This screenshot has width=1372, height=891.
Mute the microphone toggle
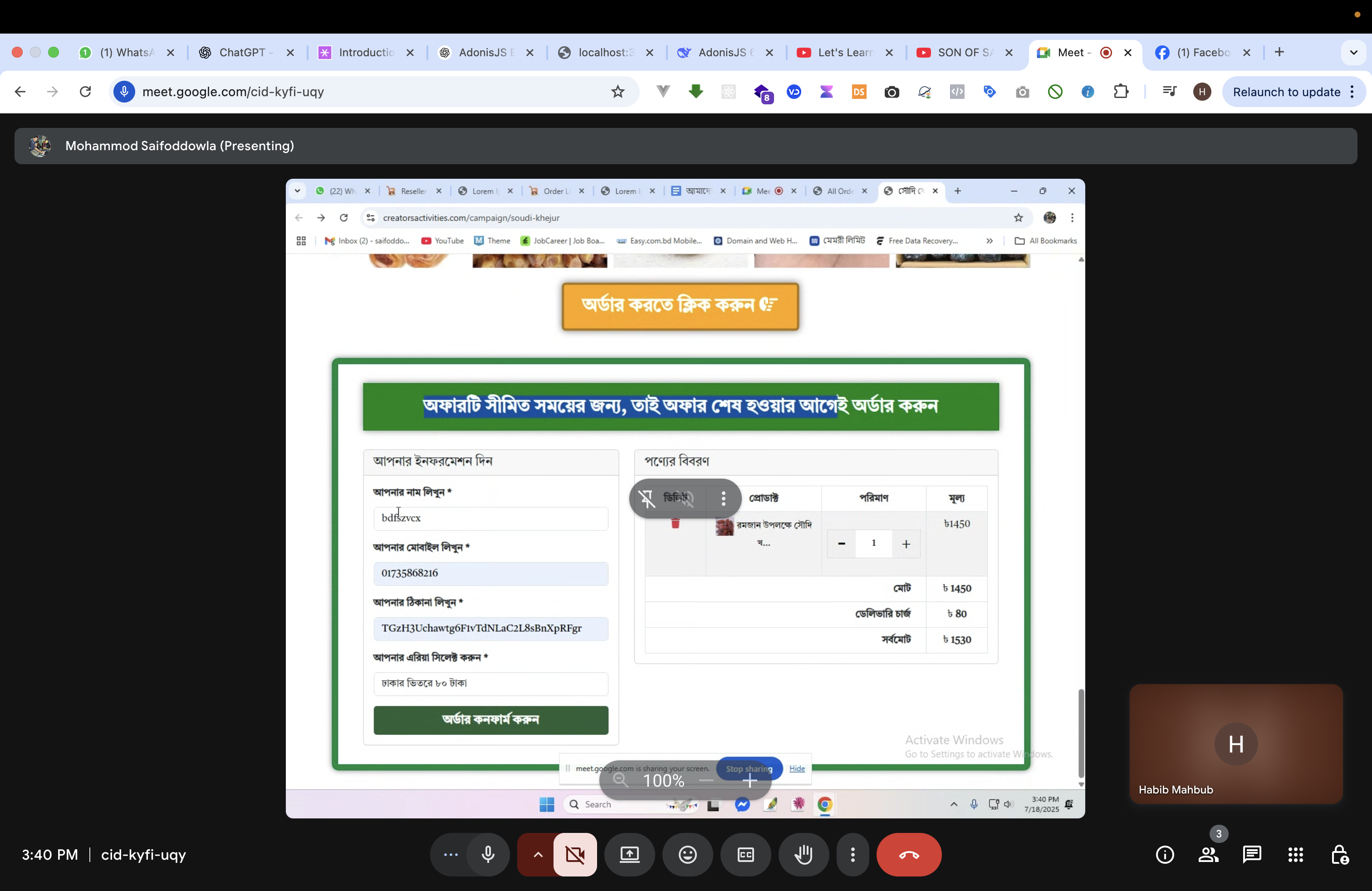click(488, 855)
